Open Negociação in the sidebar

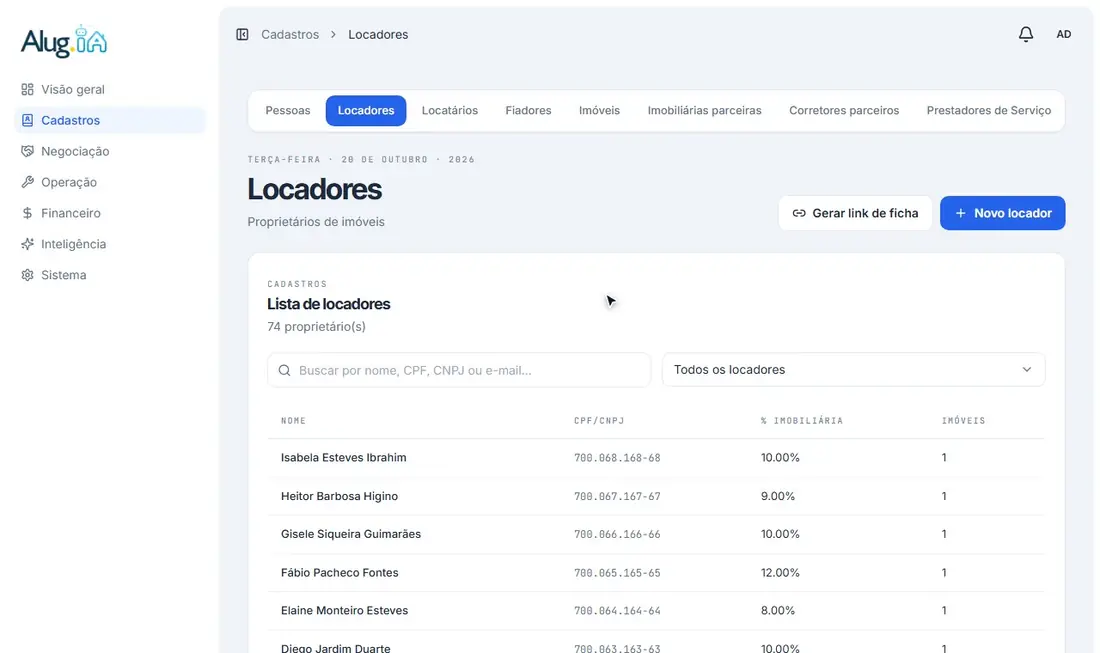coord(110,151)
